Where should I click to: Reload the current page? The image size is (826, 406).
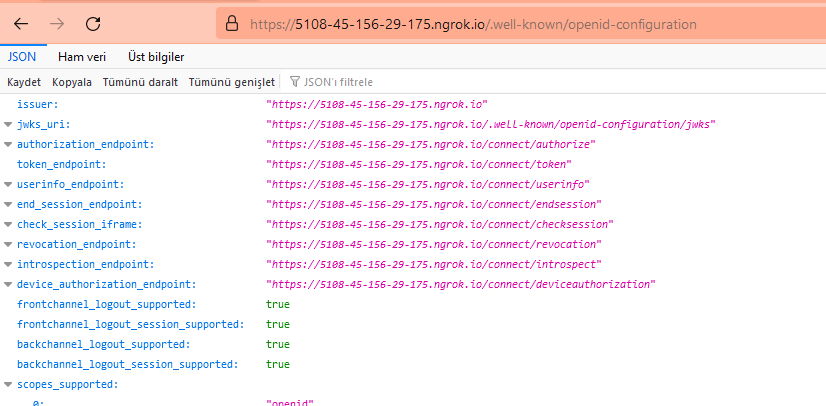[93, 23]
